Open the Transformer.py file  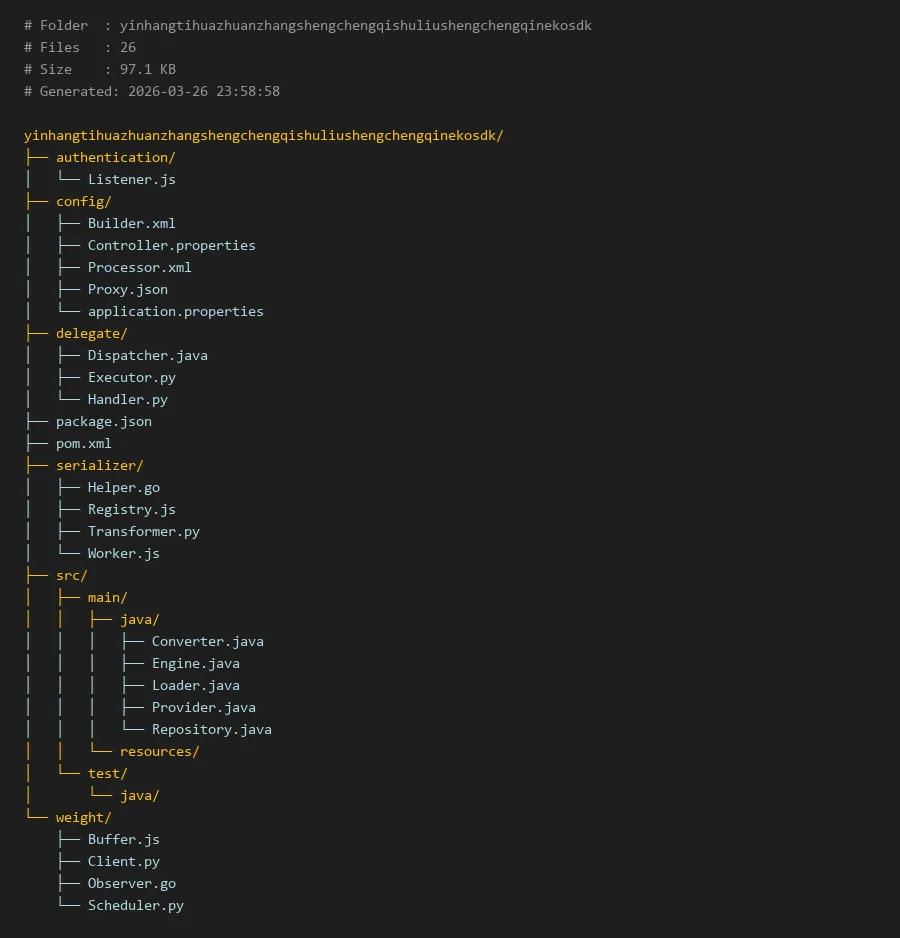[x=143, y=531]
